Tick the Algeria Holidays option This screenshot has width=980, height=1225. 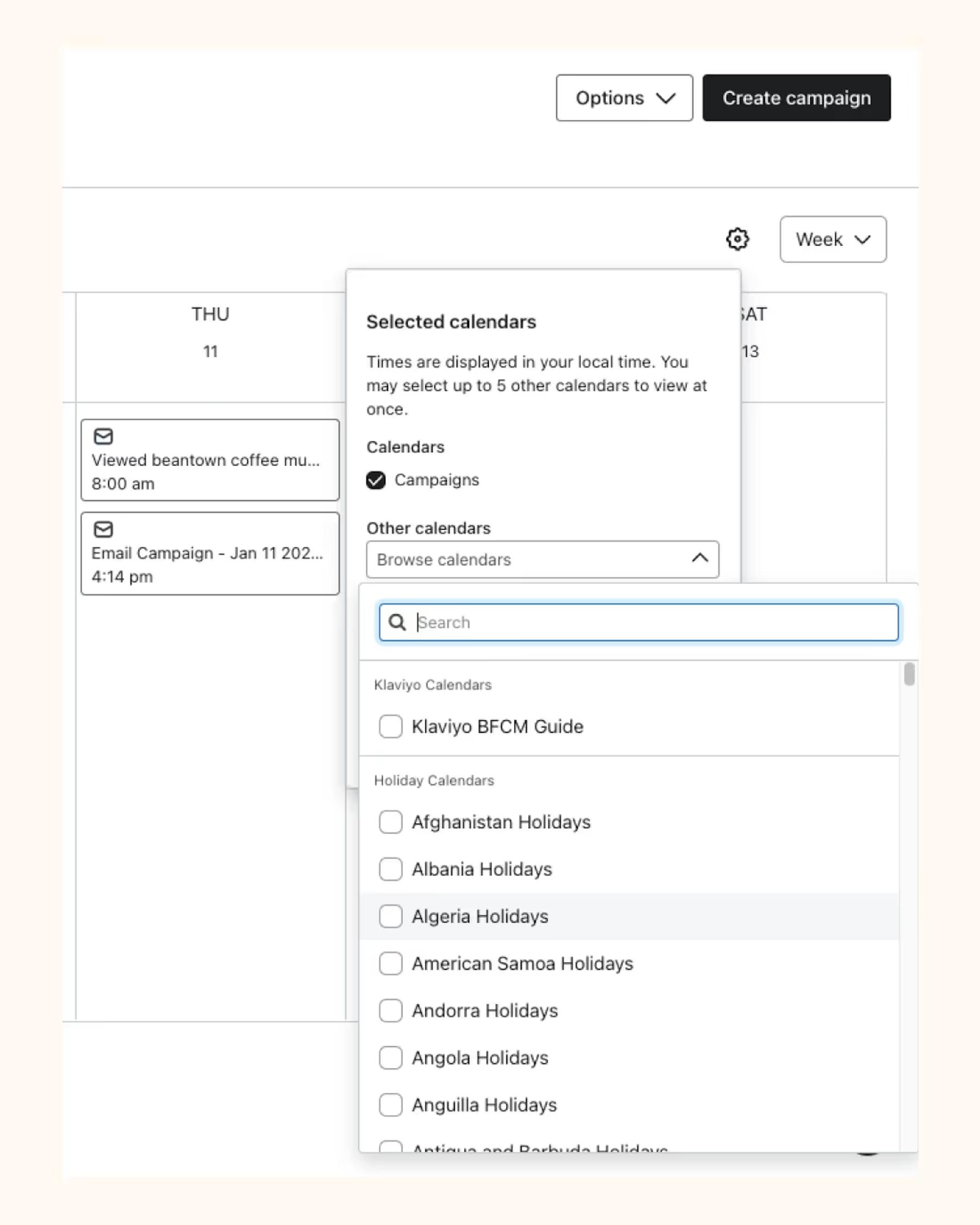[x=391, y=916]
